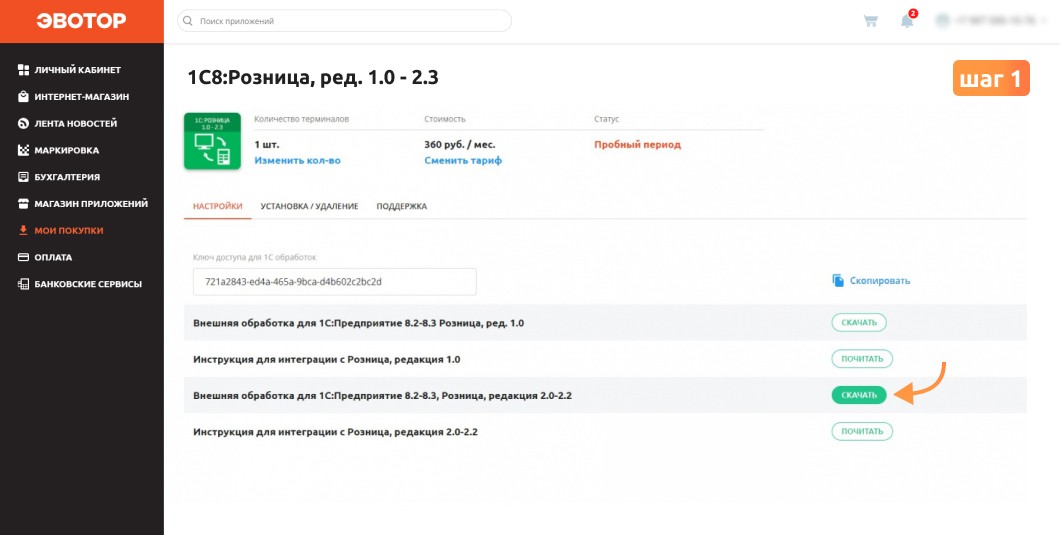The height and width of the screenshot is (535, 1060).
Task: Open Банковские сервисы section
Action: click(89, 284)
